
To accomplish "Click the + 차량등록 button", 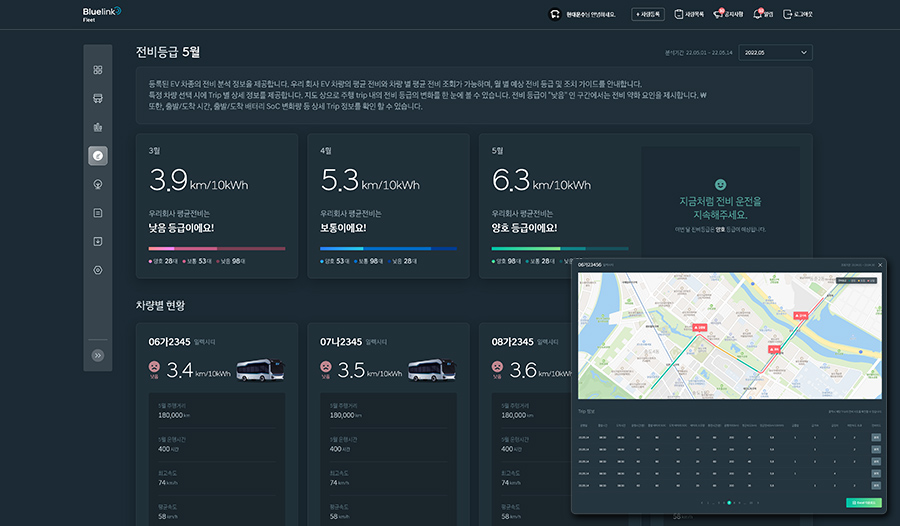I will click(648, 15).
